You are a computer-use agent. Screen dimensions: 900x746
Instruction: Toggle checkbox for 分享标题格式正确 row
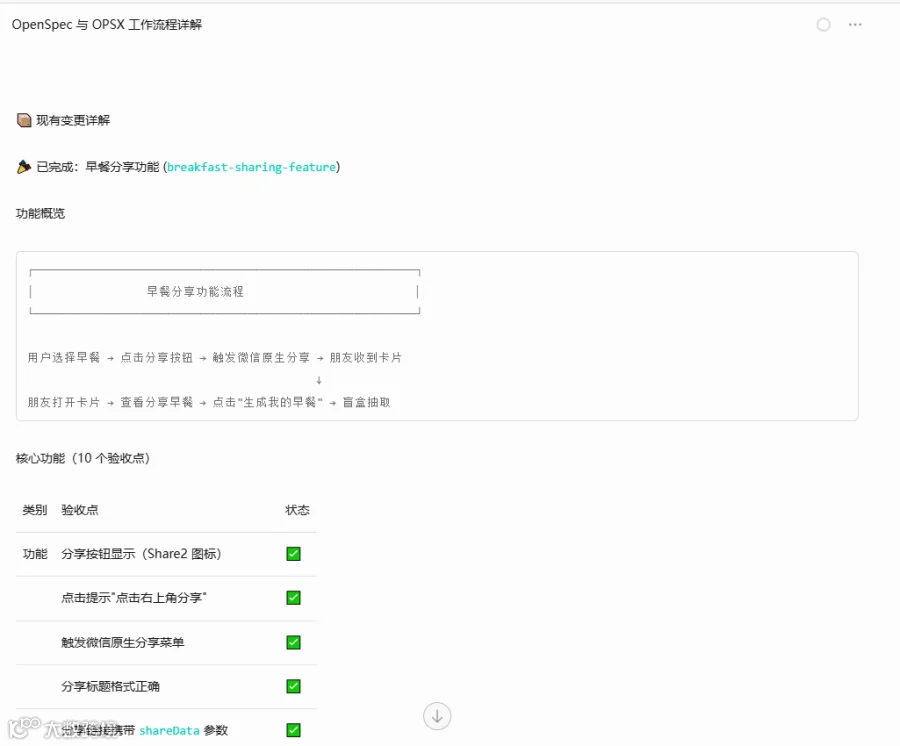[293, 686]
